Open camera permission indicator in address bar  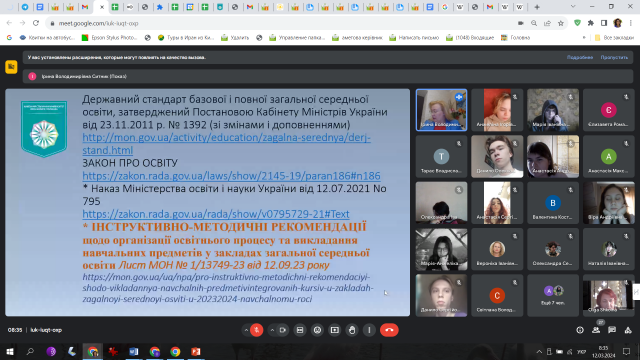coord(520,23)
